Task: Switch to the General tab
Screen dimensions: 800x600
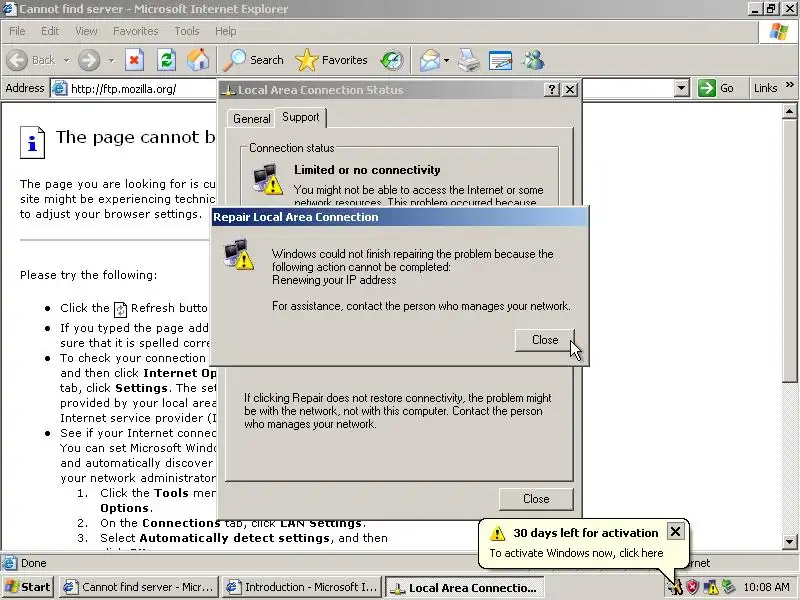Action: click(252, 118)
